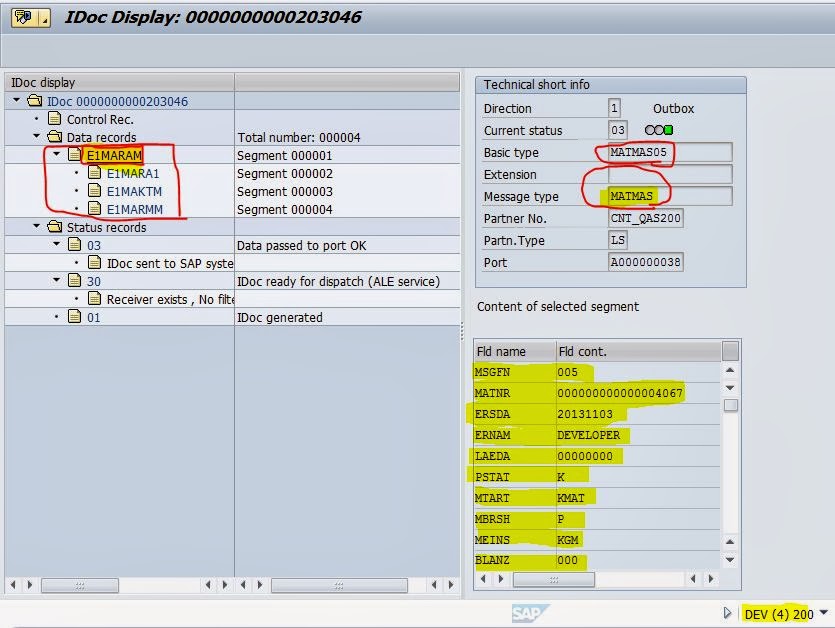Open status record 30 link

[x=94, y=281]
